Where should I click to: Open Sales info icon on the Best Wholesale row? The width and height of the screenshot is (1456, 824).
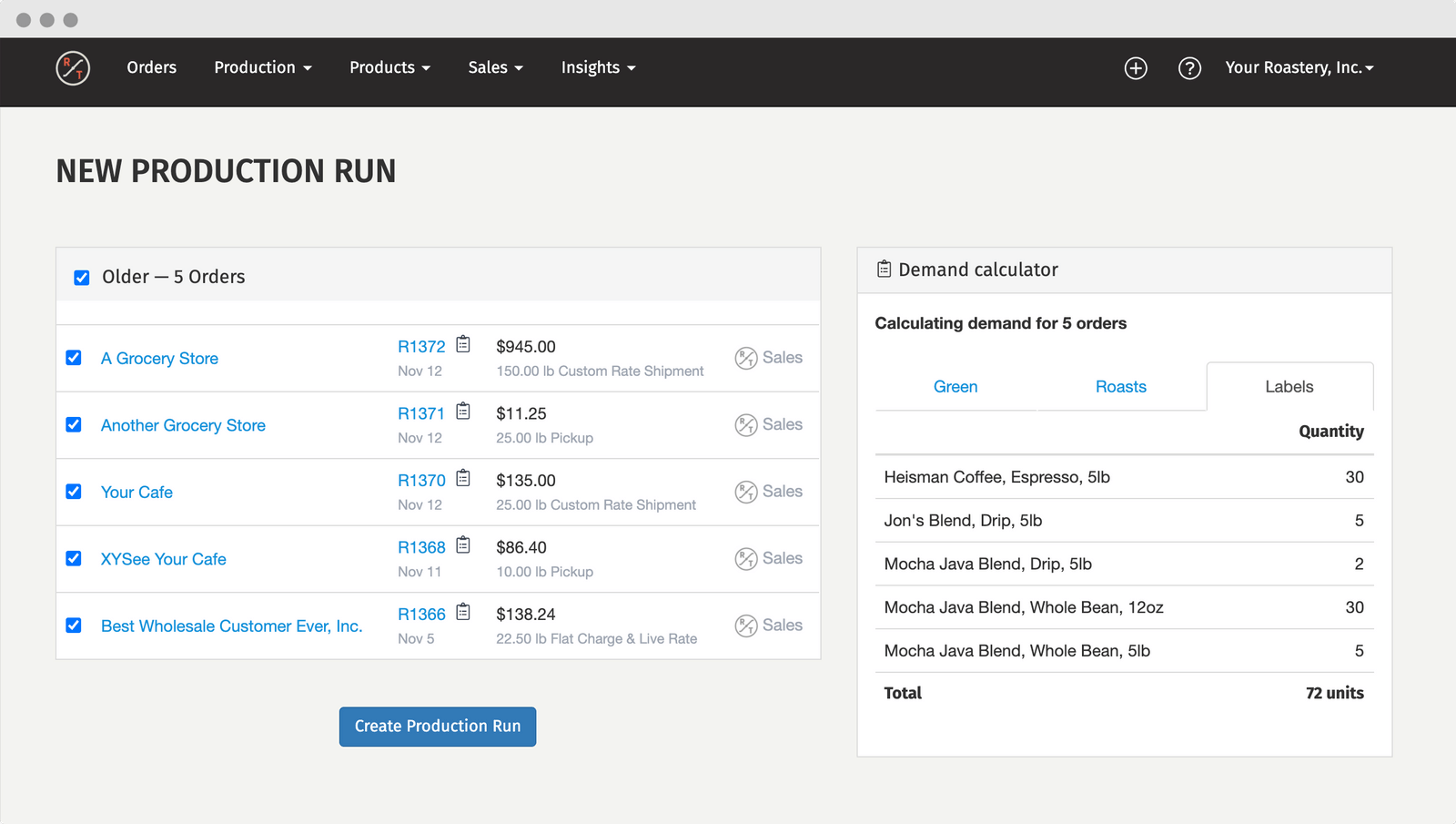745,625
